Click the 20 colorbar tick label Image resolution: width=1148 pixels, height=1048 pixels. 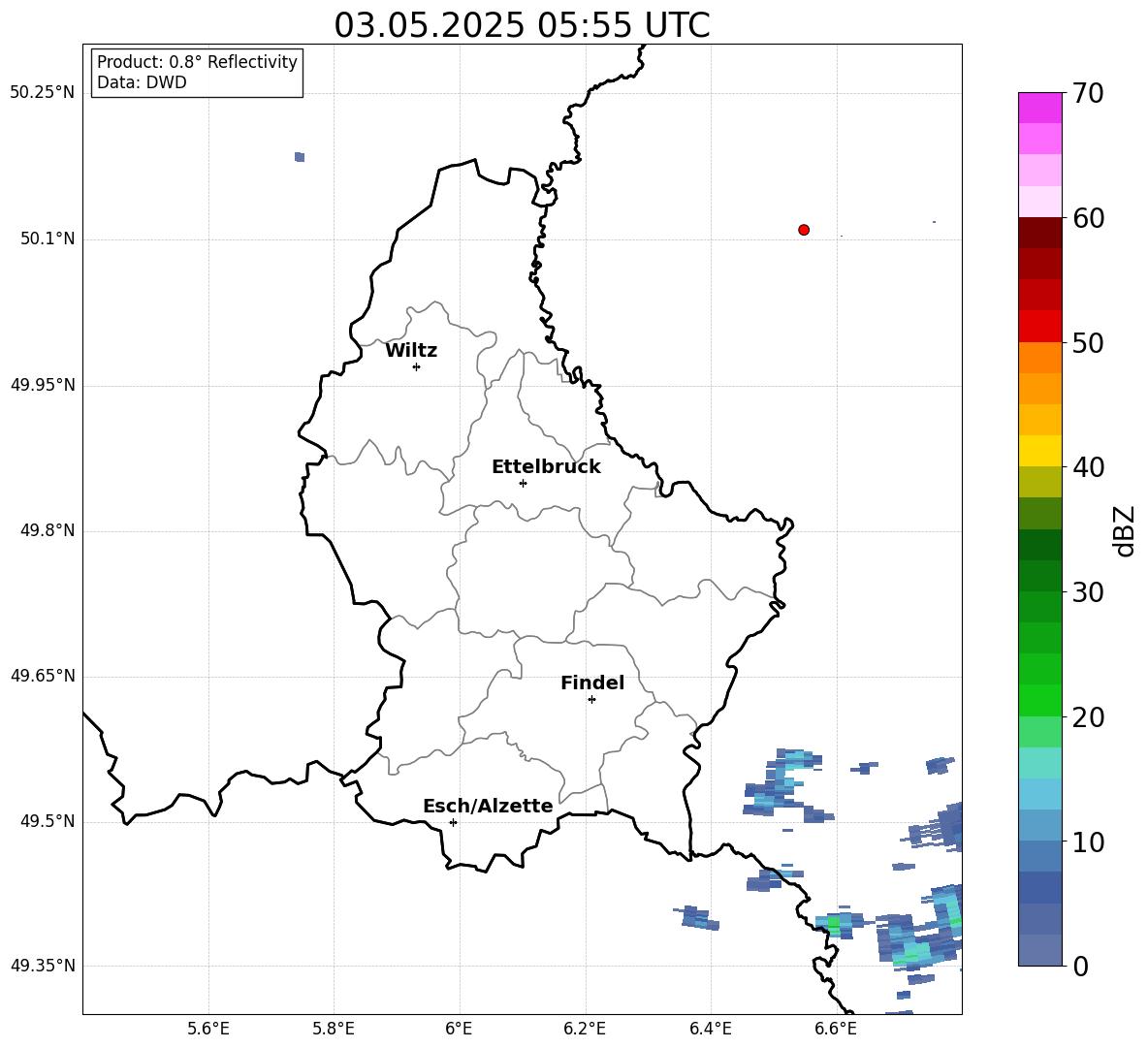point(1088,718)
